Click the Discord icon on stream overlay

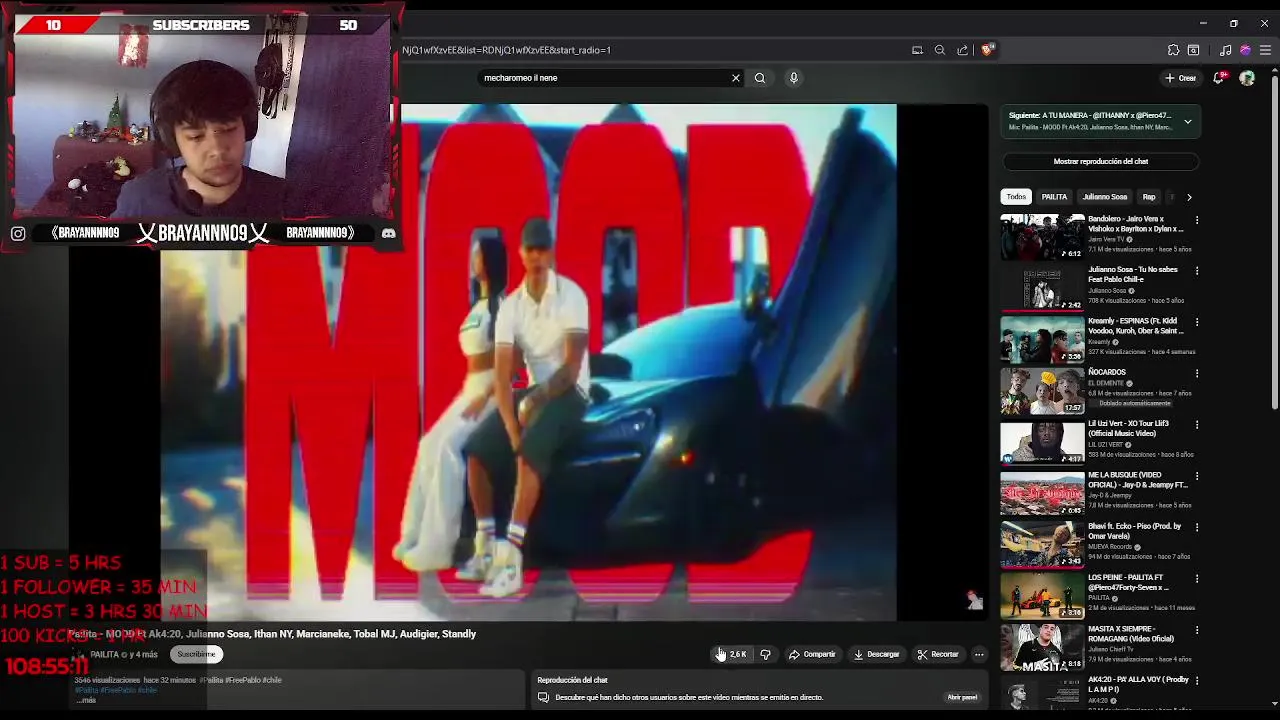tap(388, 233)
